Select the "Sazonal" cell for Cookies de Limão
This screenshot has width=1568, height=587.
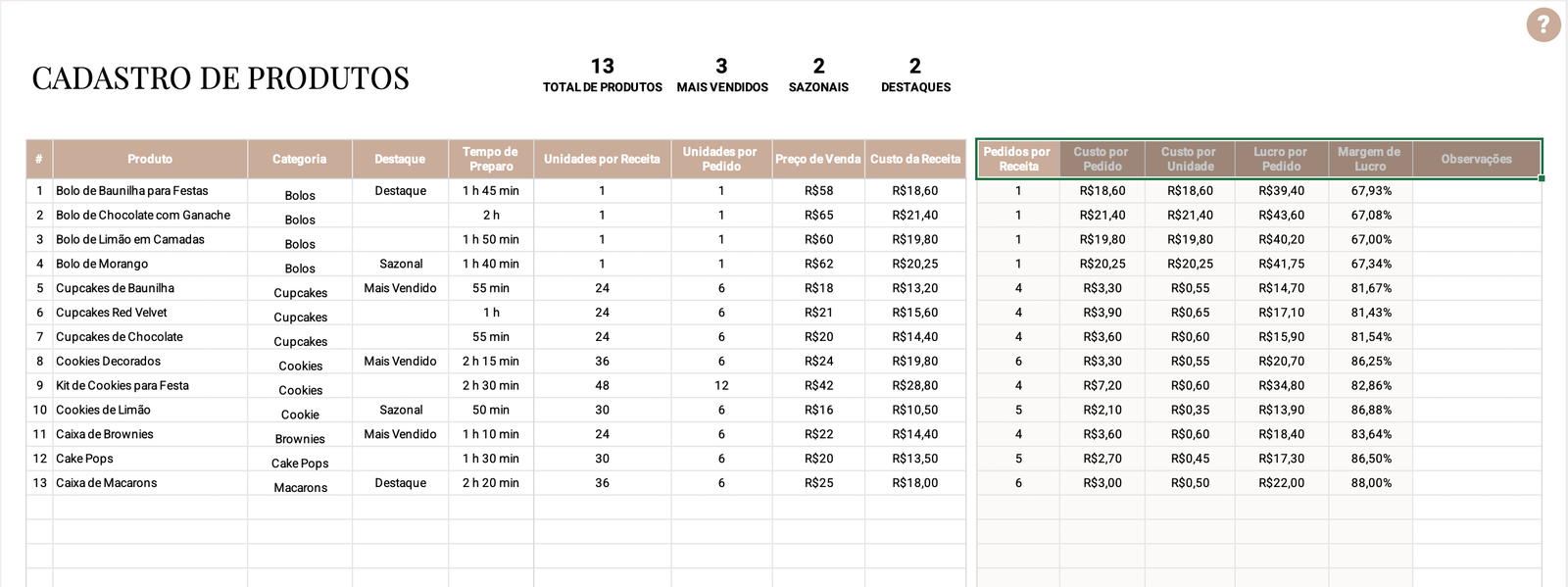pyautogui.click(x=401, y=411)
